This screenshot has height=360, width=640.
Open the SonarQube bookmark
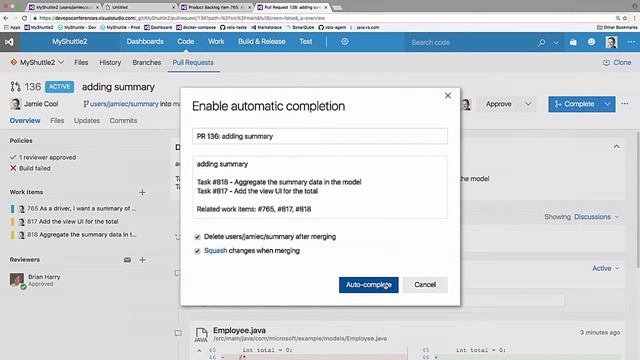point(300,27)
